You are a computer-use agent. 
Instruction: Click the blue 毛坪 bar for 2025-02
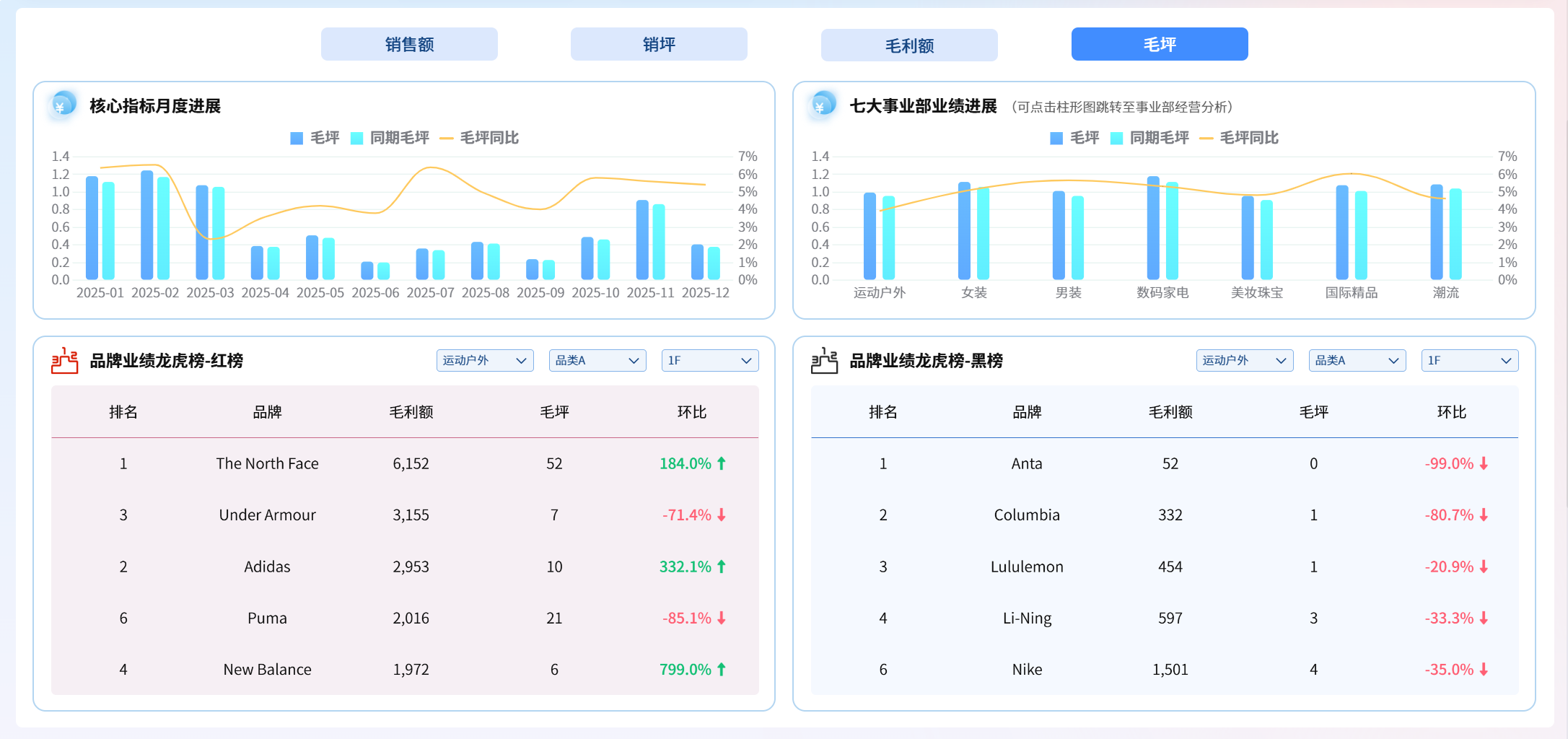147,225
